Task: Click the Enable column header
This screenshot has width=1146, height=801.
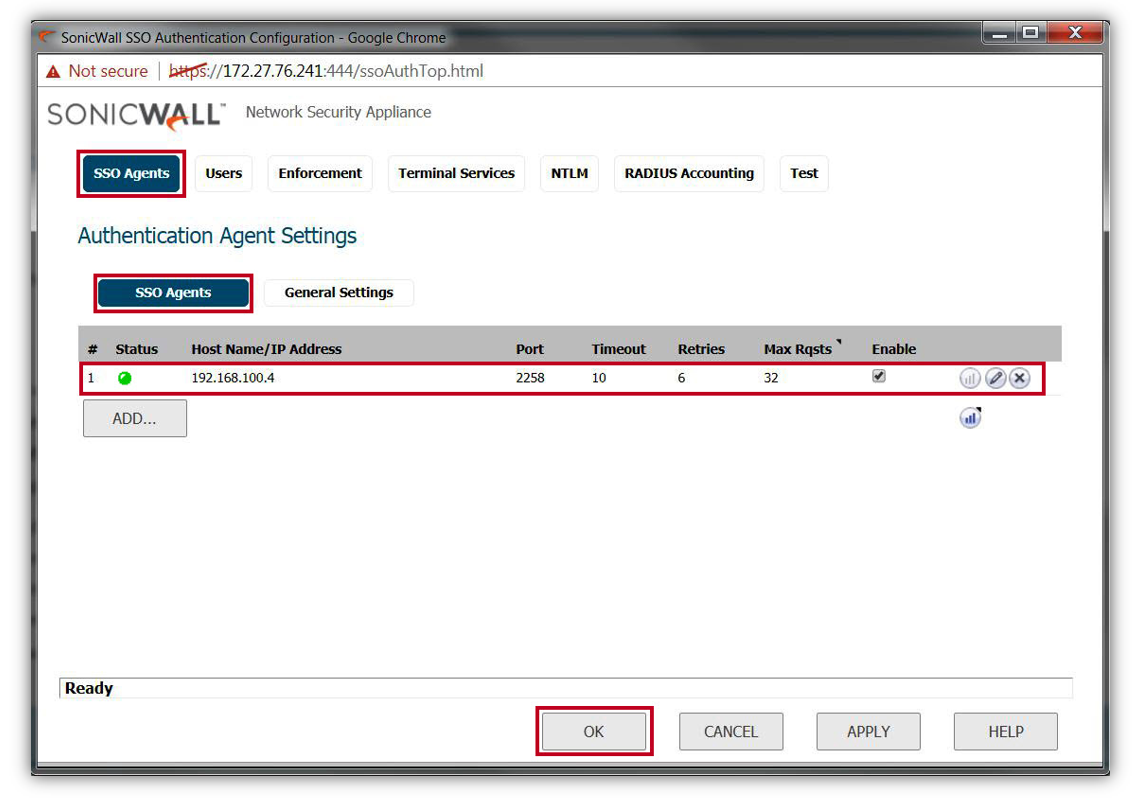Action: coord(894,349)
